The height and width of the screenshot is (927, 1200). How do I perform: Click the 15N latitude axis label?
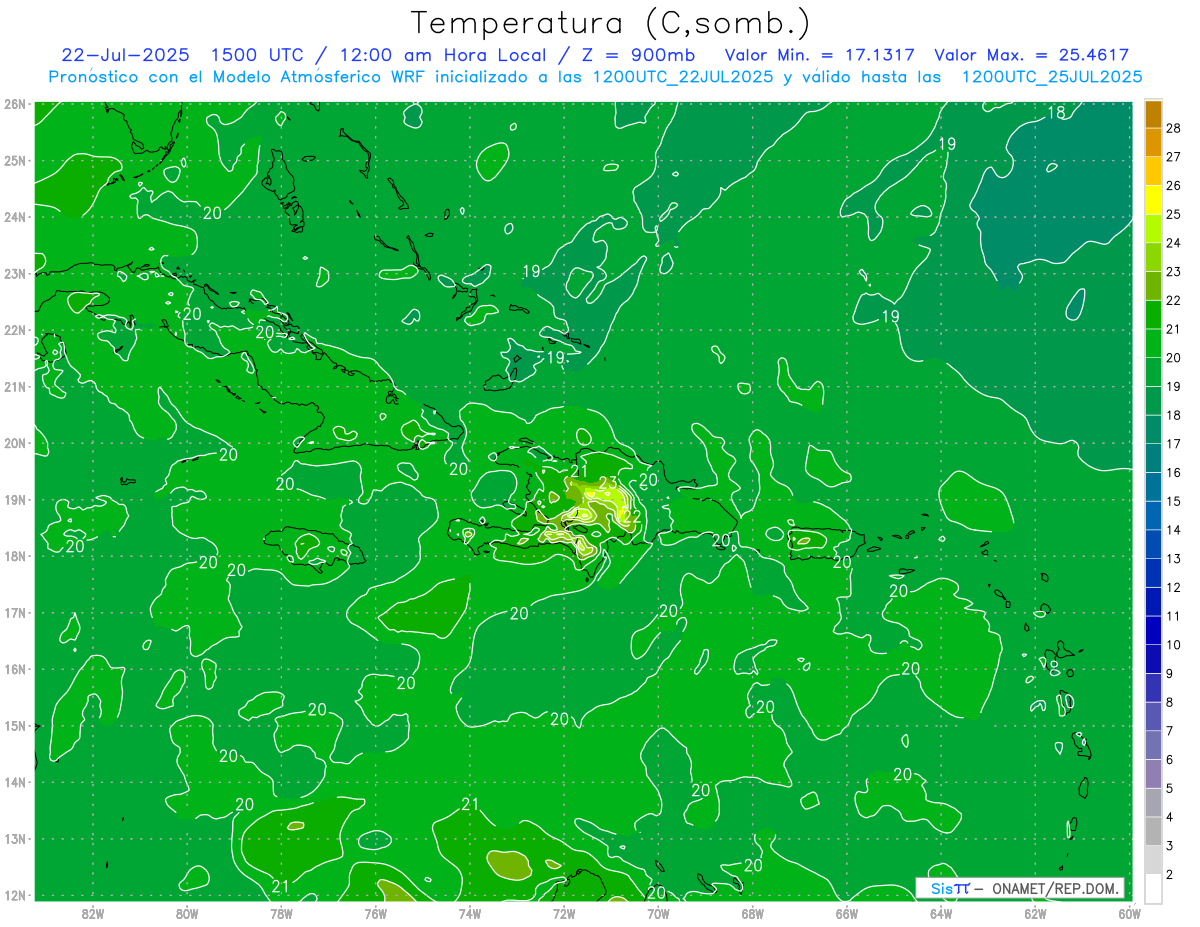coord(14,725)
